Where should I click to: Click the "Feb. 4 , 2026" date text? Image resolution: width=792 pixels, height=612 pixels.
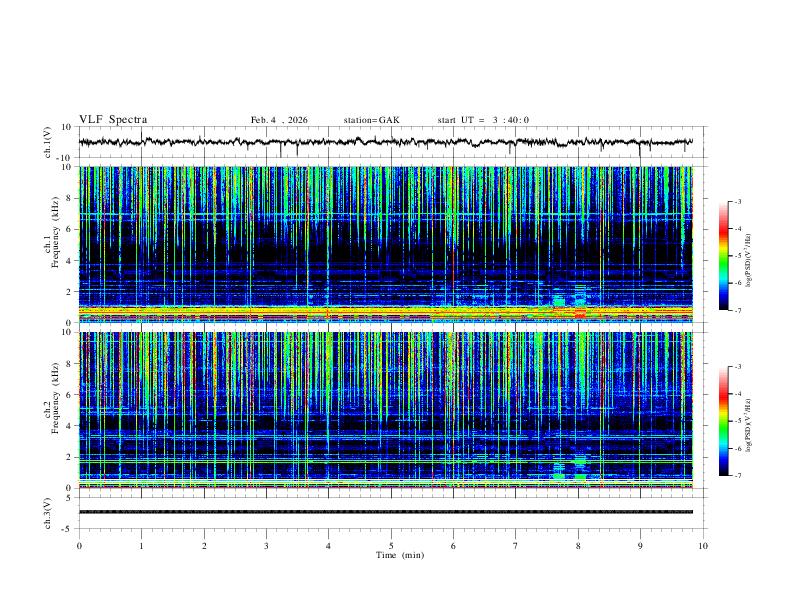[279, 120]
